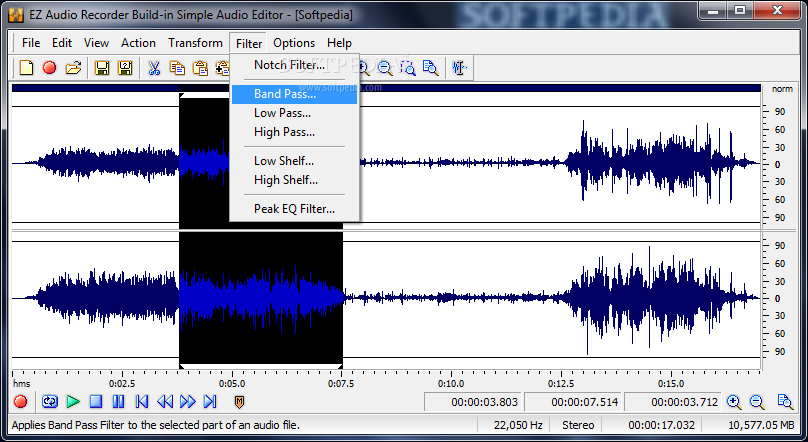Close the open Filter menu by clicking Filter
808x442 pixels.
click(x=249, y=43)
